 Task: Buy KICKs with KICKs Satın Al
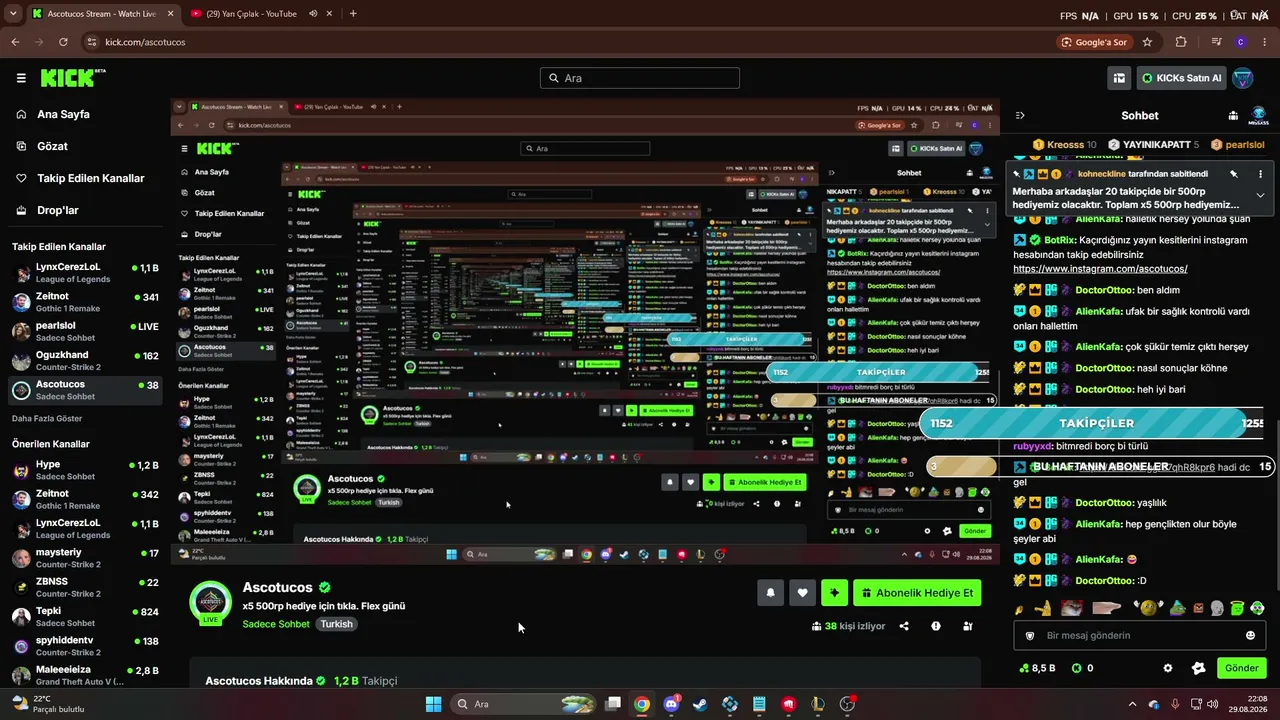[x=1182, y=78]
